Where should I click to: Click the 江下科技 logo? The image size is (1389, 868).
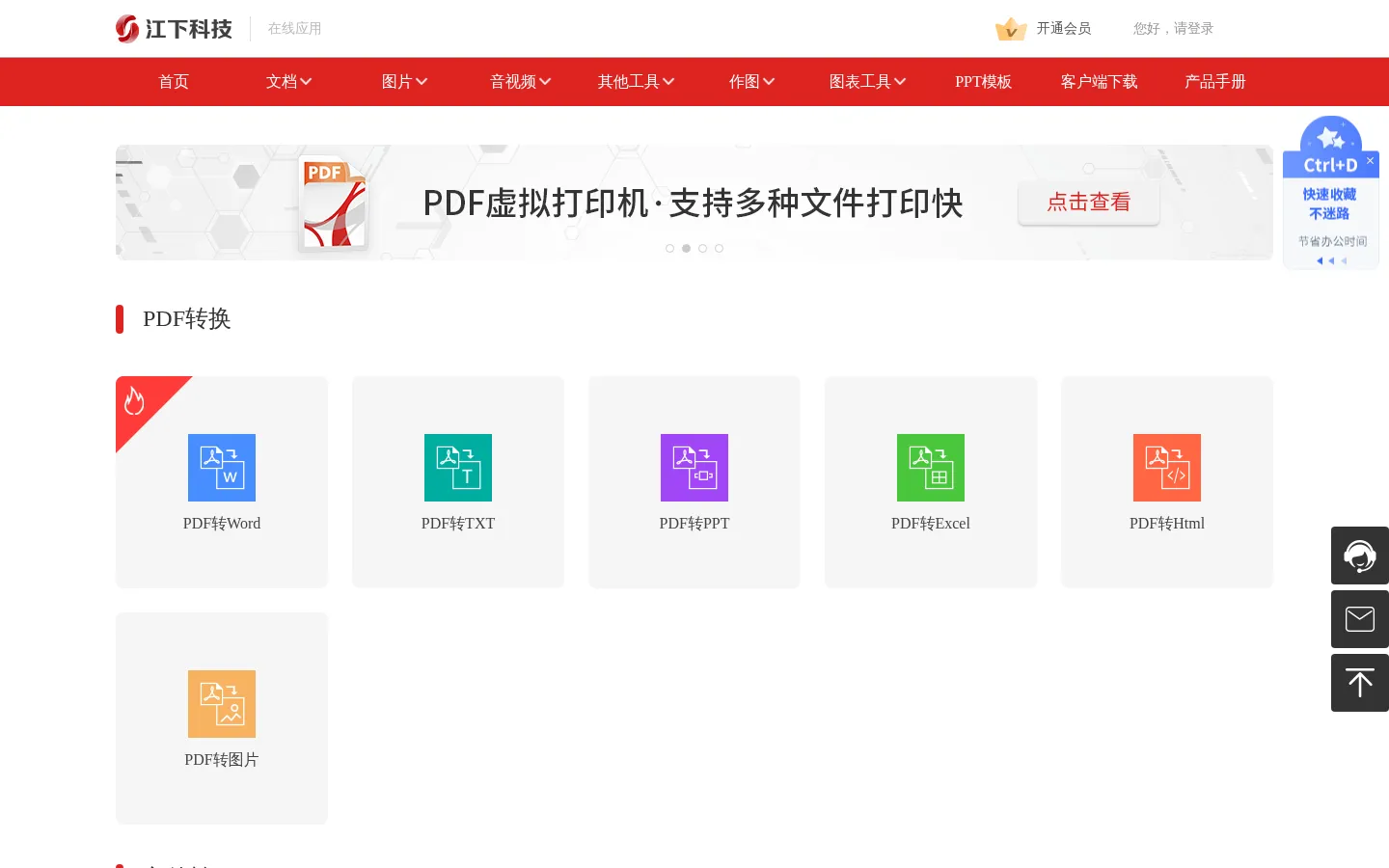pos(174,29)
